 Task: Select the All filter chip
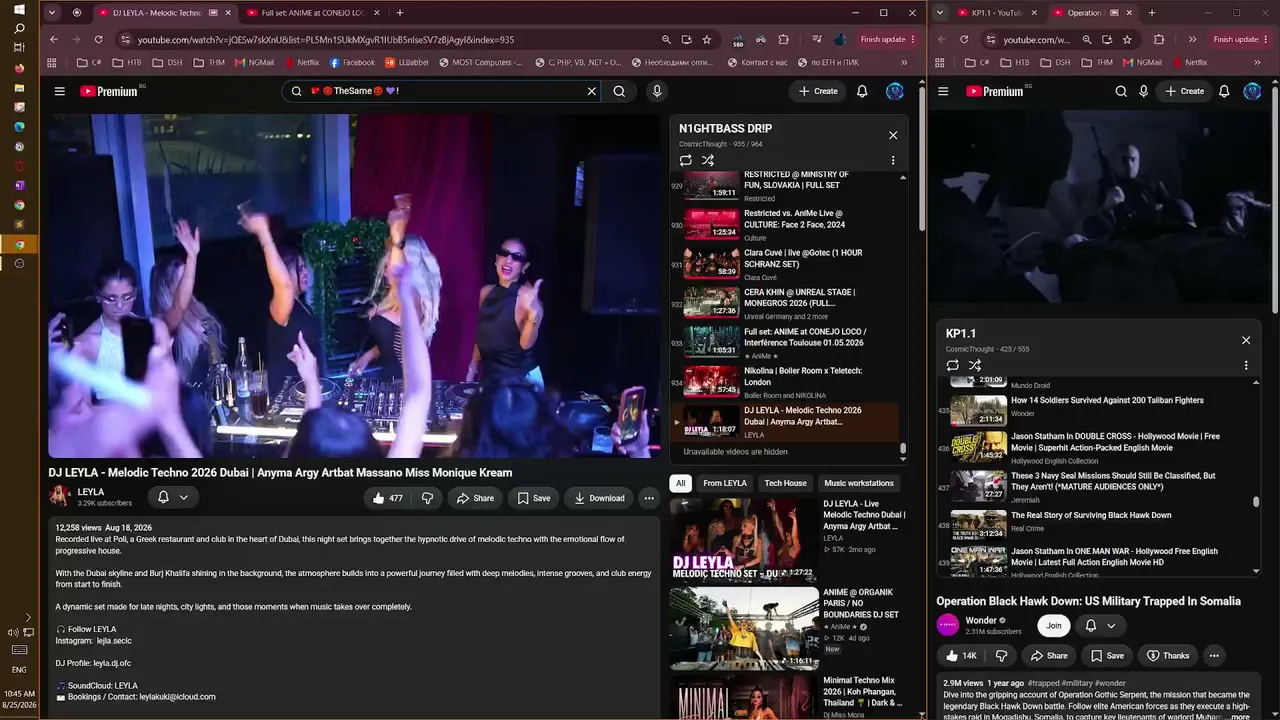pos(681,483)
